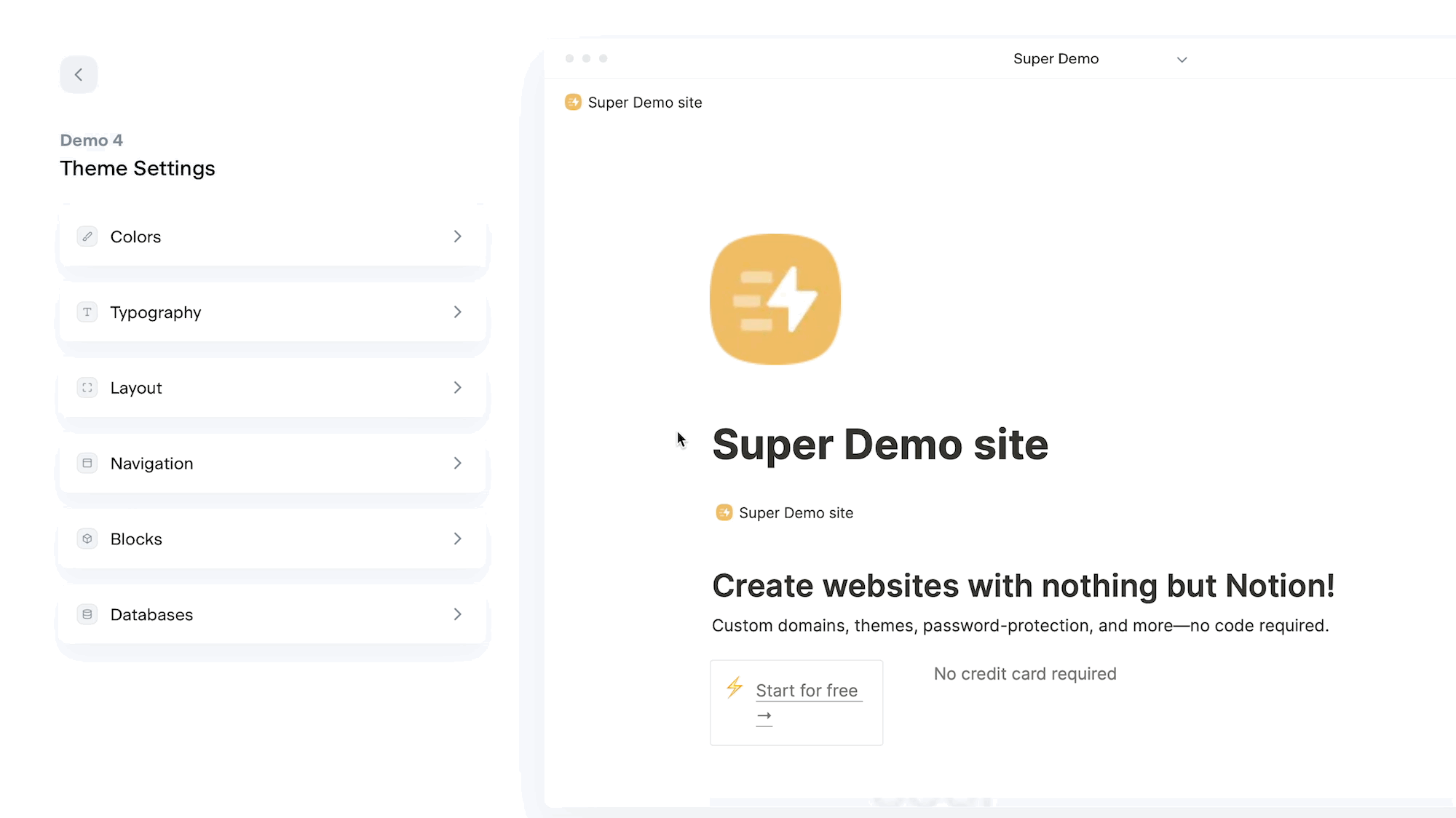Click the Typography T icon
Image resolution: width=1456 pixels, height=818 pixels.
pos(87,312)
